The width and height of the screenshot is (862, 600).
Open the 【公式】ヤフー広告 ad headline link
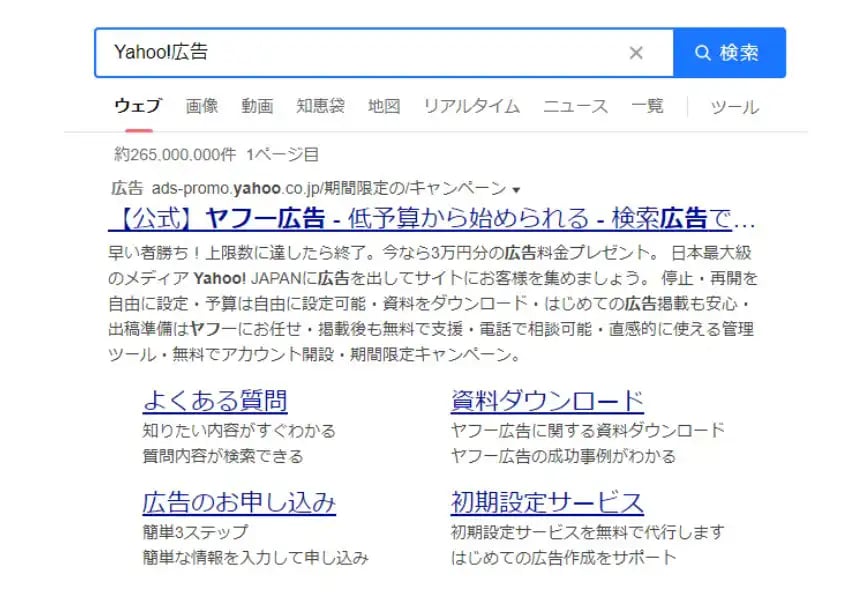click(x=431, y=219)
